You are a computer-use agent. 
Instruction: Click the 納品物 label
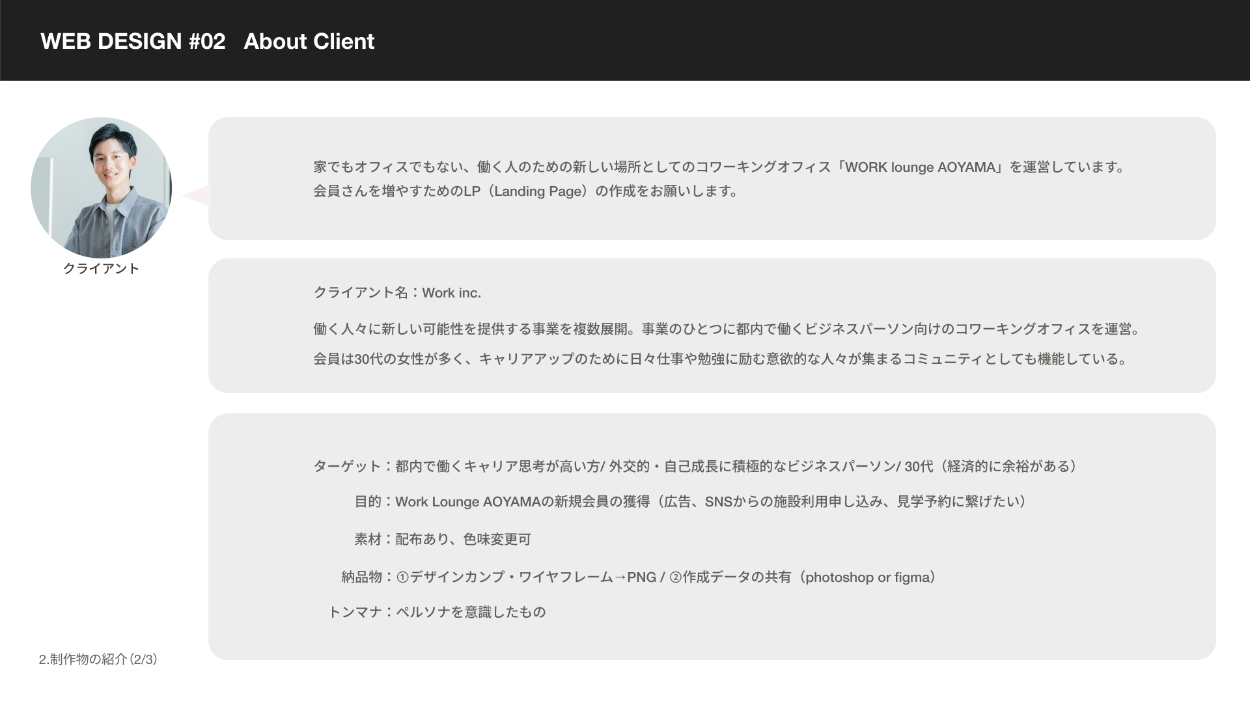pyautogui.click(x=361, y=577)
